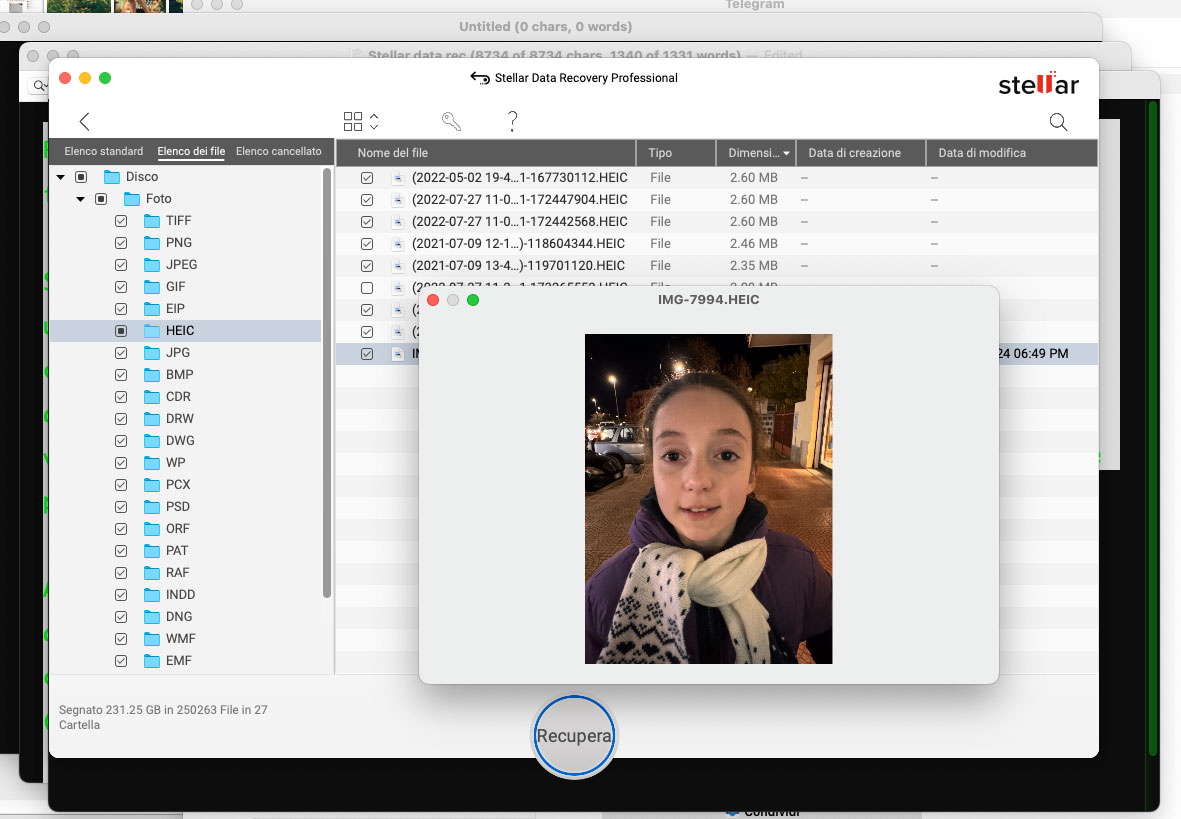Open the grid view switcher icon
This screenshot has width=1181, height=819.
point(353,122)
